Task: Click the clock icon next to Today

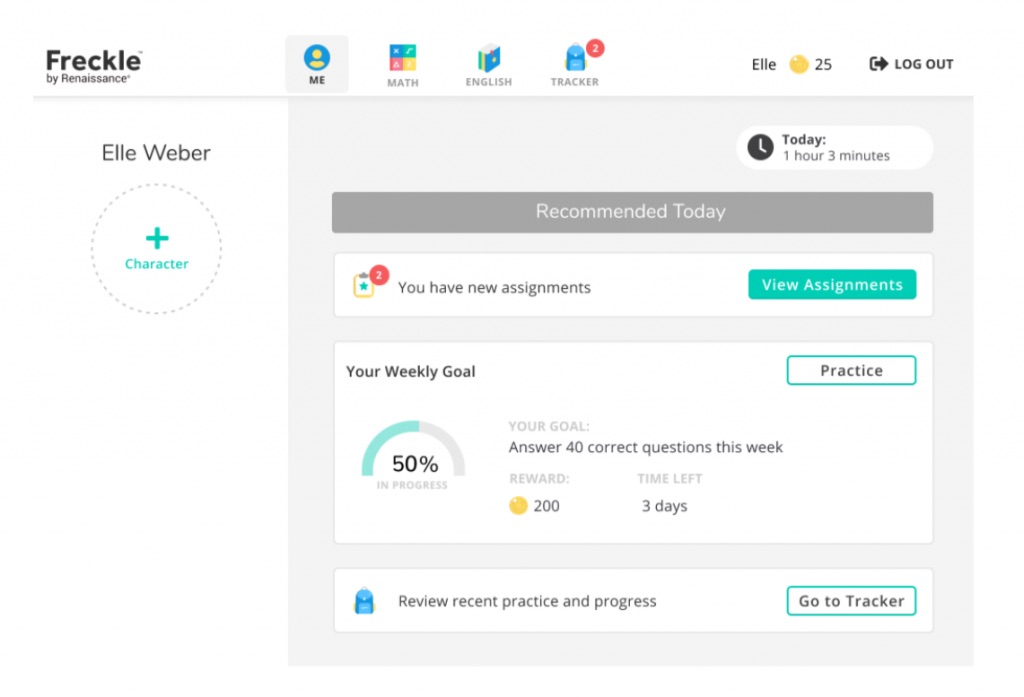Action: pos(760,148)
